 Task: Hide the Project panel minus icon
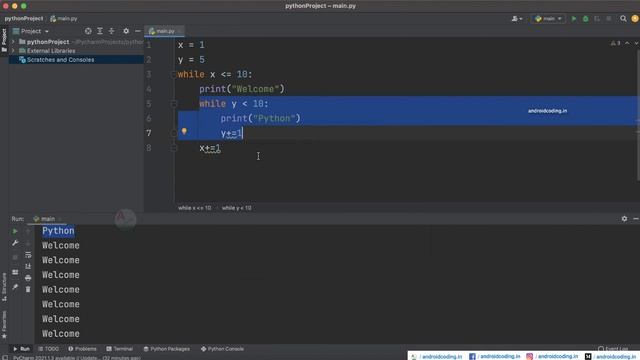[138, 31]
